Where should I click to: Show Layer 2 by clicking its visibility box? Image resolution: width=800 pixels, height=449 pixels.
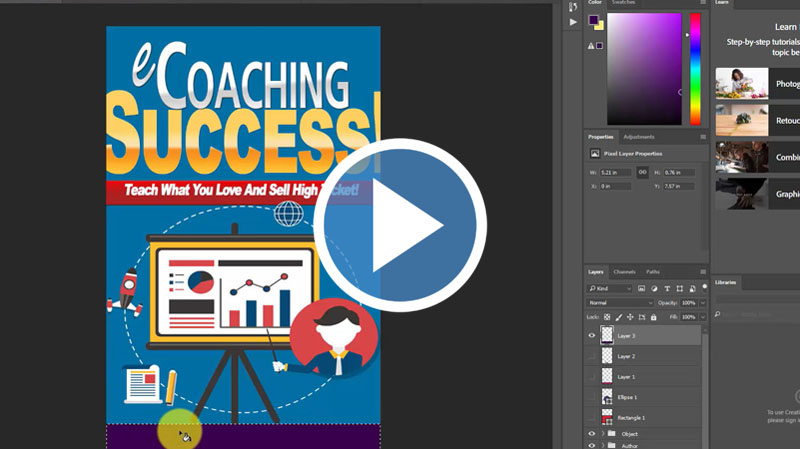click(591, 356)
